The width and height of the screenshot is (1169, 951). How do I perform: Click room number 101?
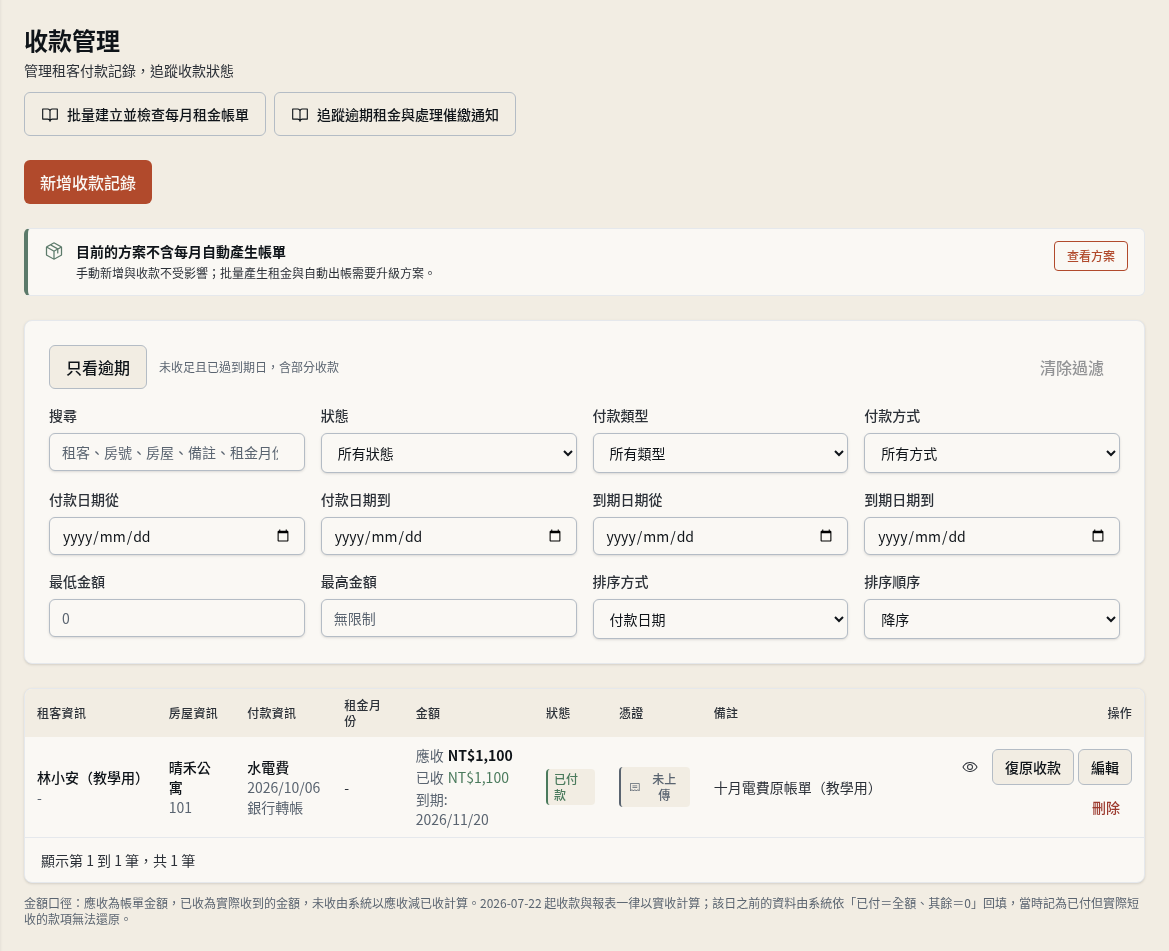click(x=180, y=808)
